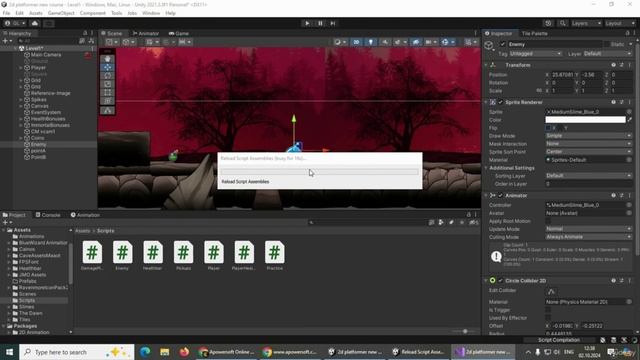640x360 pixels.
Task: Open the Draw Mode dropdown
Action: (589, 136)
